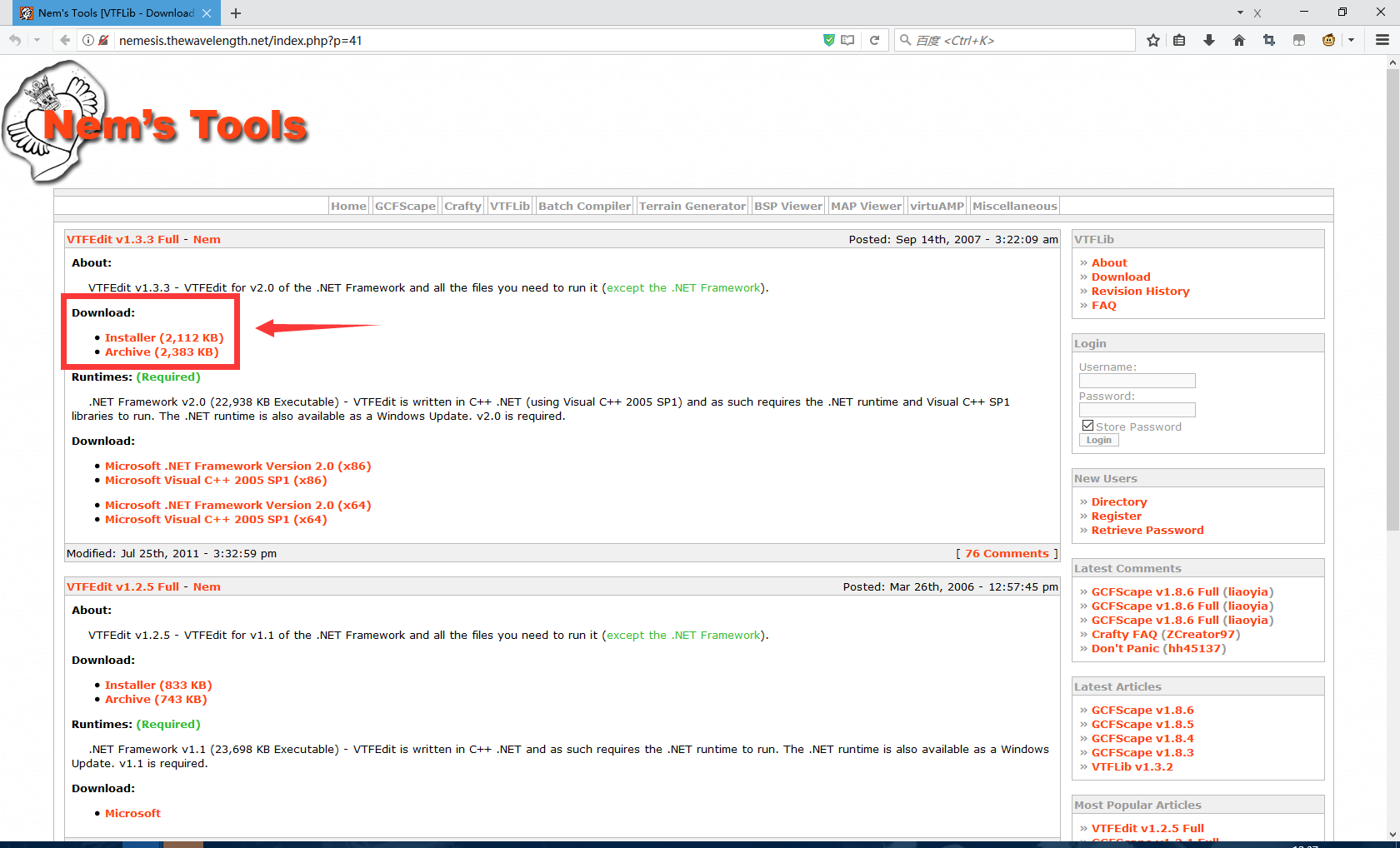This screenshot has width=1400, height=848.
Task: Open the hamburger main menu
Action: click(1382, 40)
